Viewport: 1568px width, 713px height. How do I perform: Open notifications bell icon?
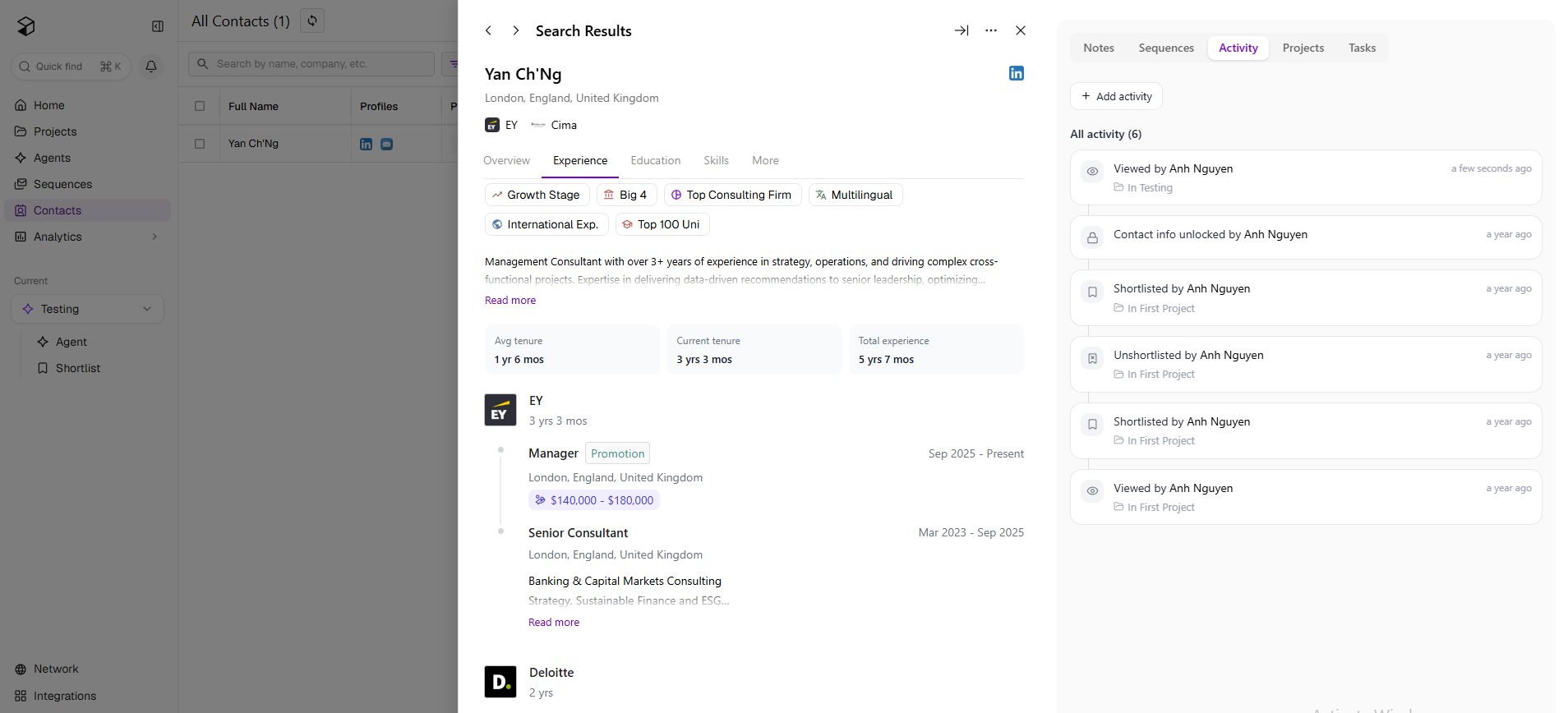[151, 67]
